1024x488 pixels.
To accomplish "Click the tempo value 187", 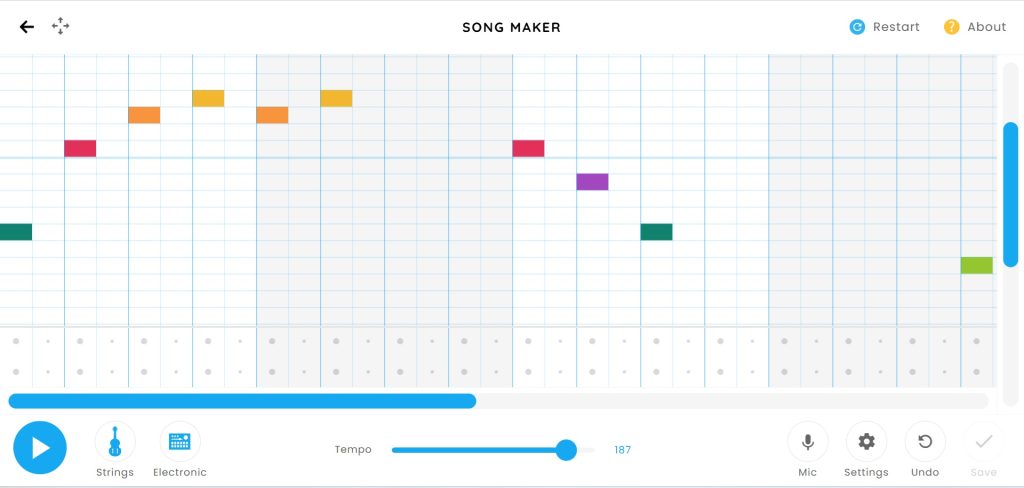I will point(622,450).
